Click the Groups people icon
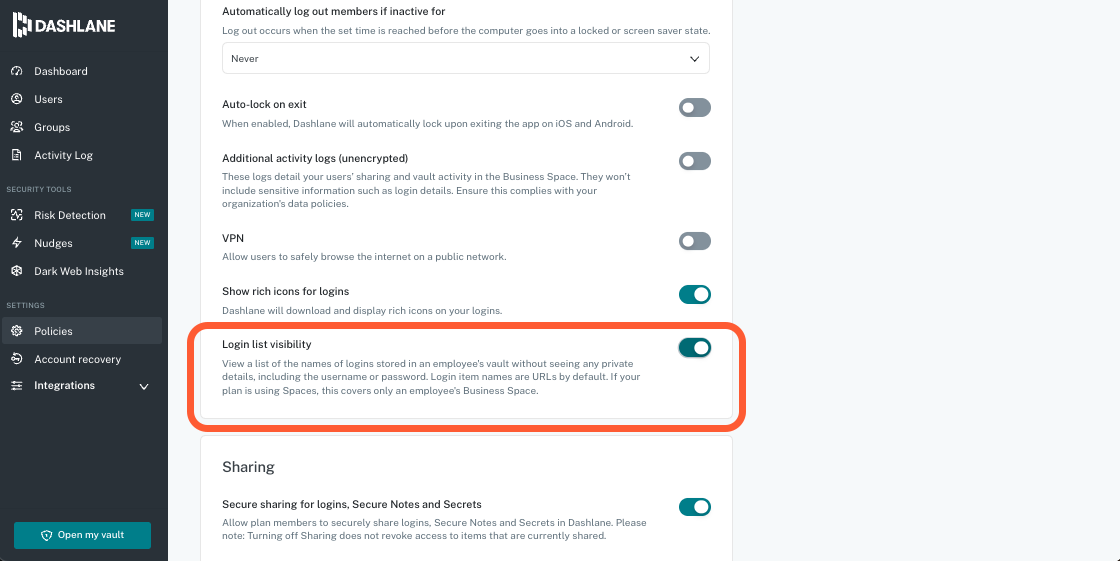 point(16,127)
